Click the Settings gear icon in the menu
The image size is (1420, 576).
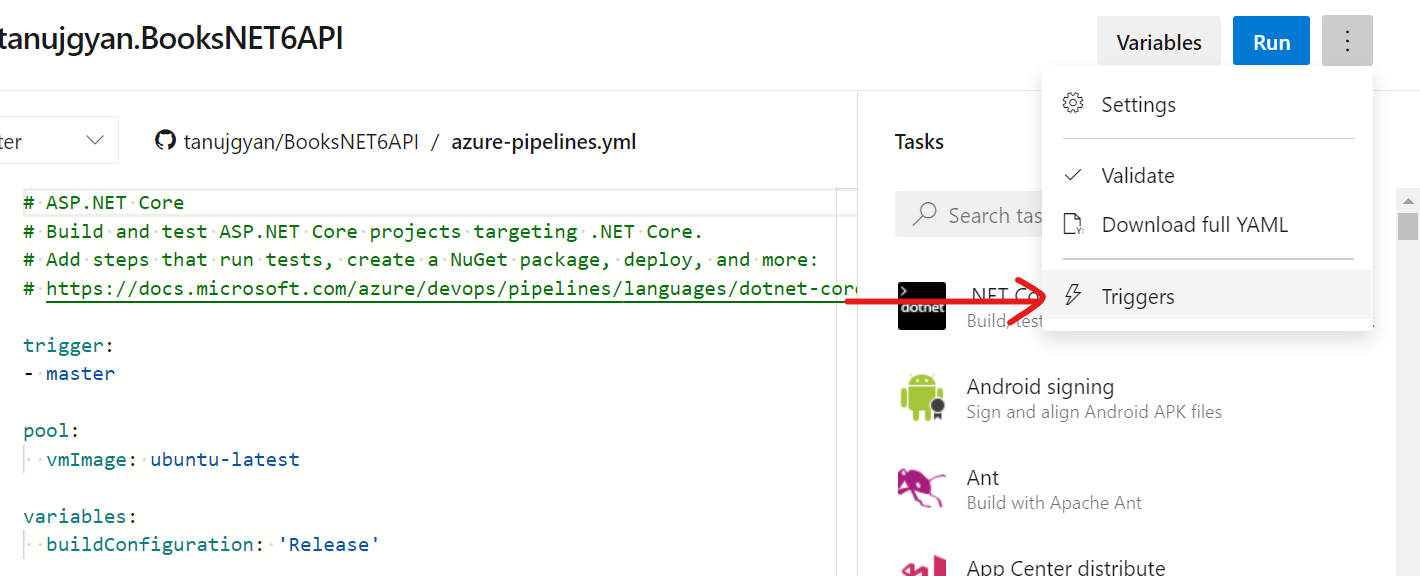click(x=1072, y=102)
